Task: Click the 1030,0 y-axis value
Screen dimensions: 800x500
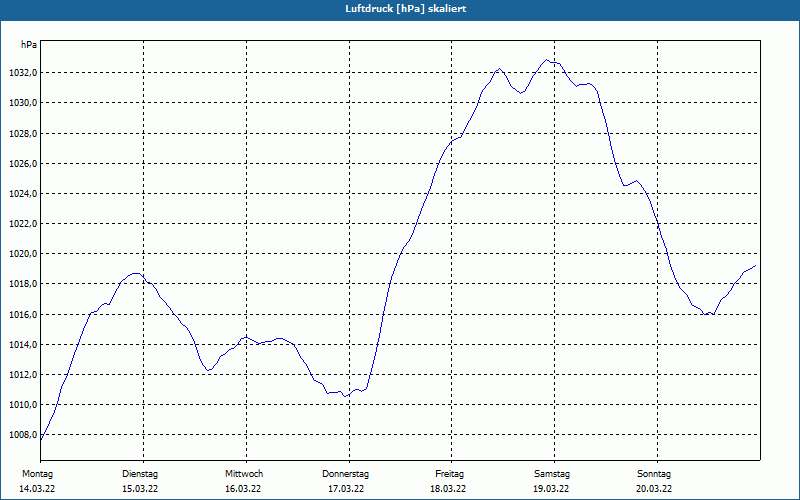Action: pos(23,103)
